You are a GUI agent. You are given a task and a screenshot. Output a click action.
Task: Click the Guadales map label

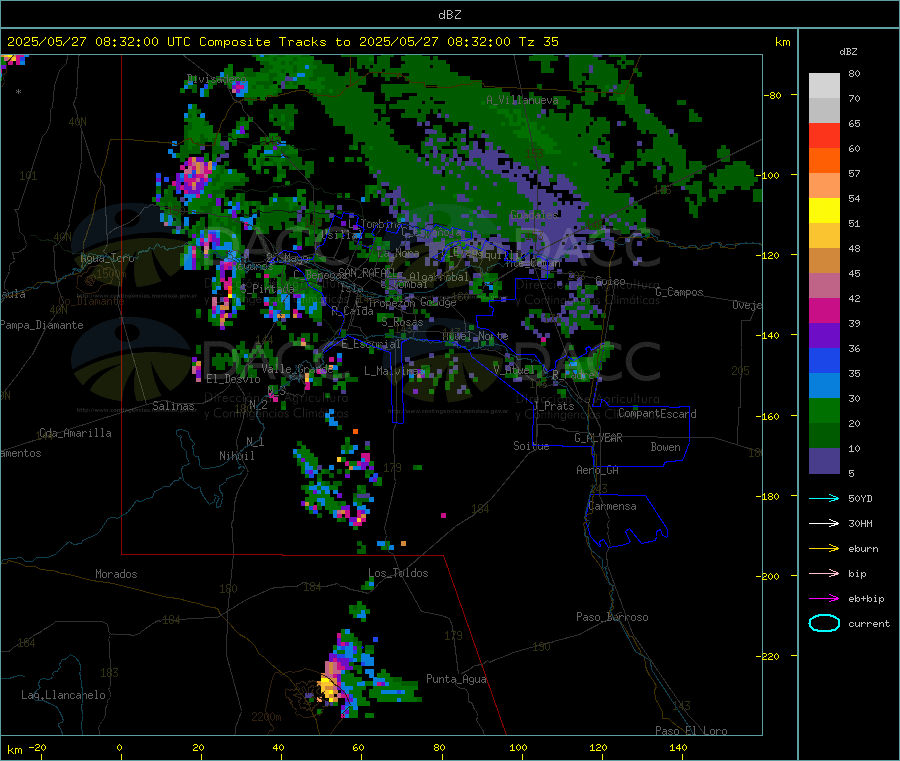(x=534, y=215)
